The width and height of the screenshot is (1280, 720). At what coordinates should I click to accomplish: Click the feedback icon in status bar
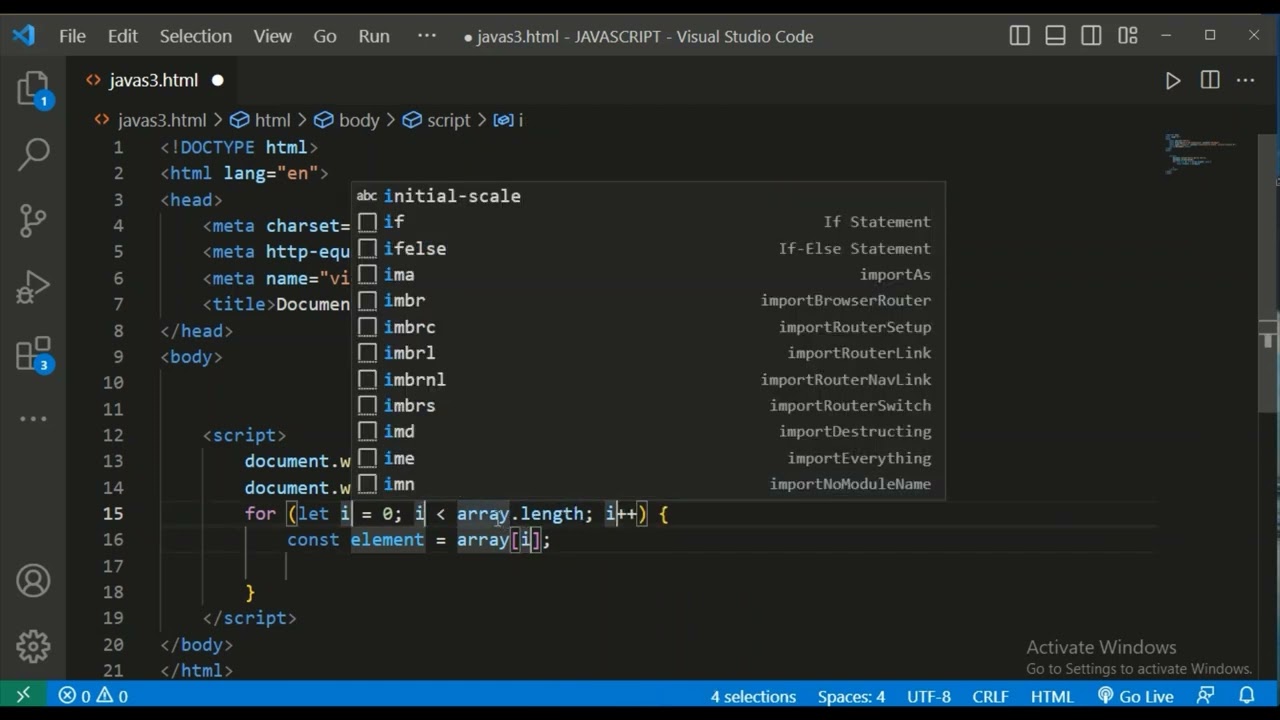(x=1206, y=696)
